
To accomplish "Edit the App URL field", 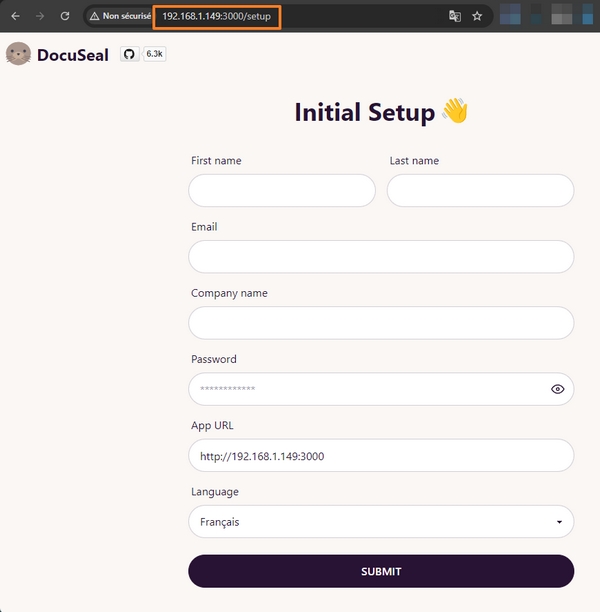I will (381, 456).
